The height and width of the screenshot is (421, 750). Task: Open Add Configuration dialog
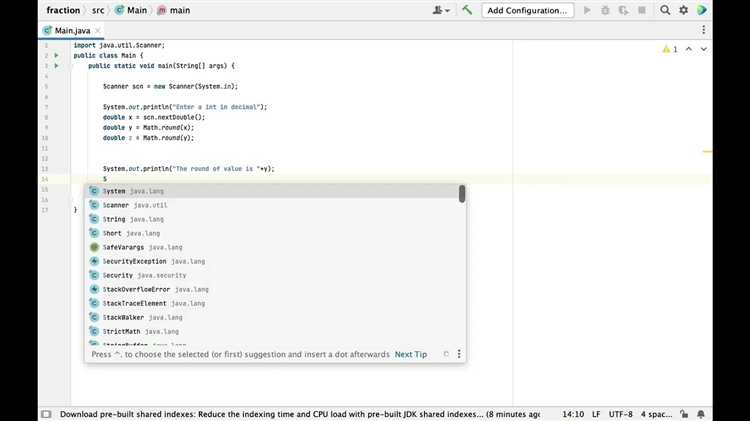click(528, 10)
